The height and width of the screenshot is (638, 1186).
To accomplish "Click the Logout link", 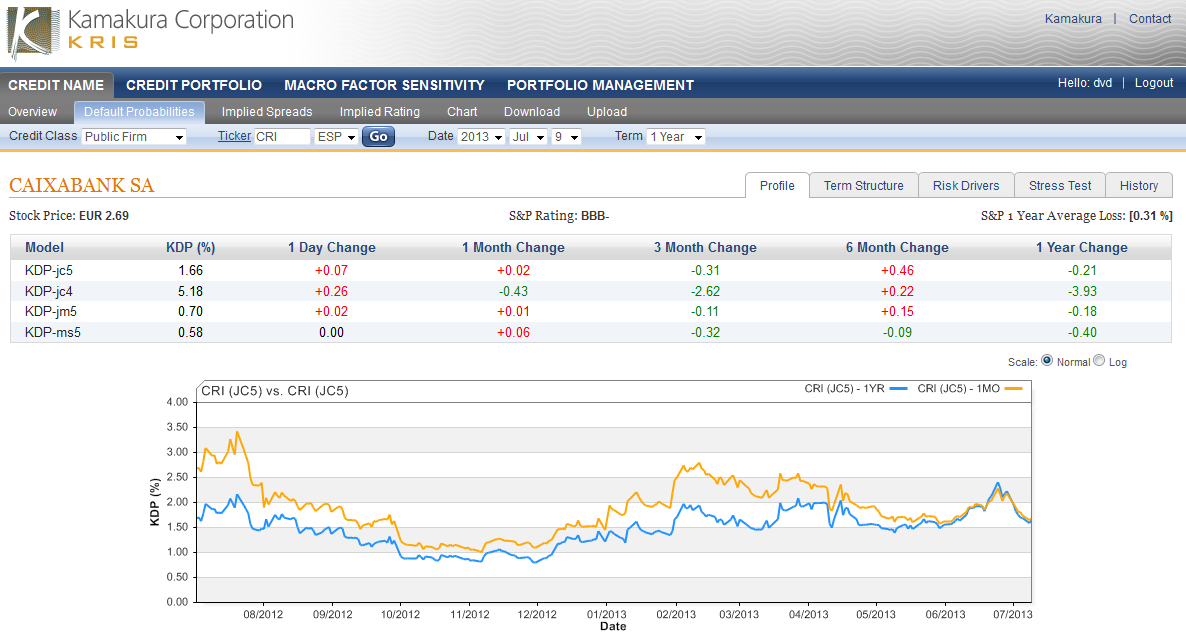I will (x=1153, y=82).
